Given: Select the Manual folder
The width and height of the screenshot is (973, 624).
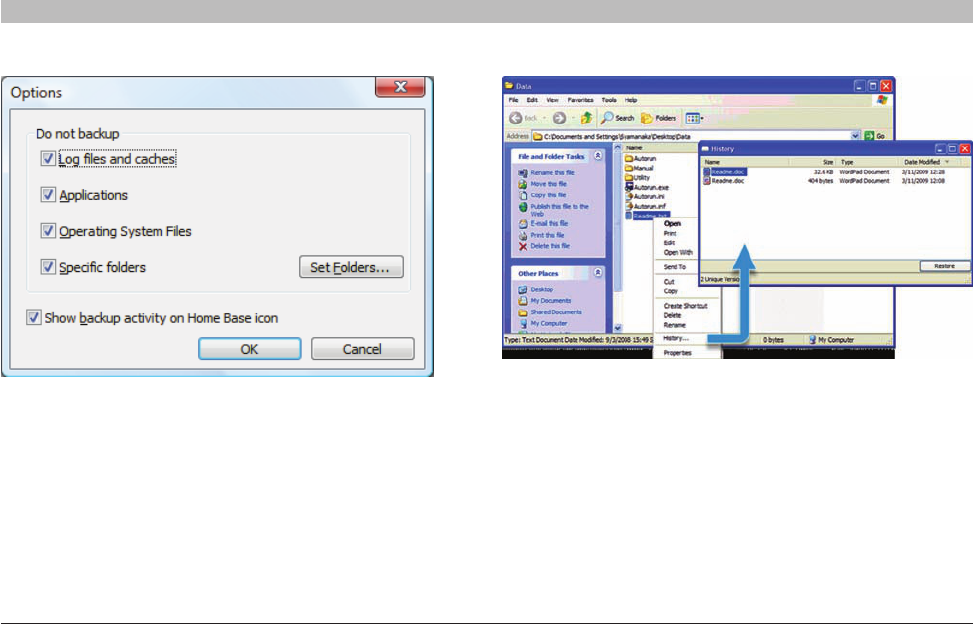Looking at the screenshot, I should (639, 168).
